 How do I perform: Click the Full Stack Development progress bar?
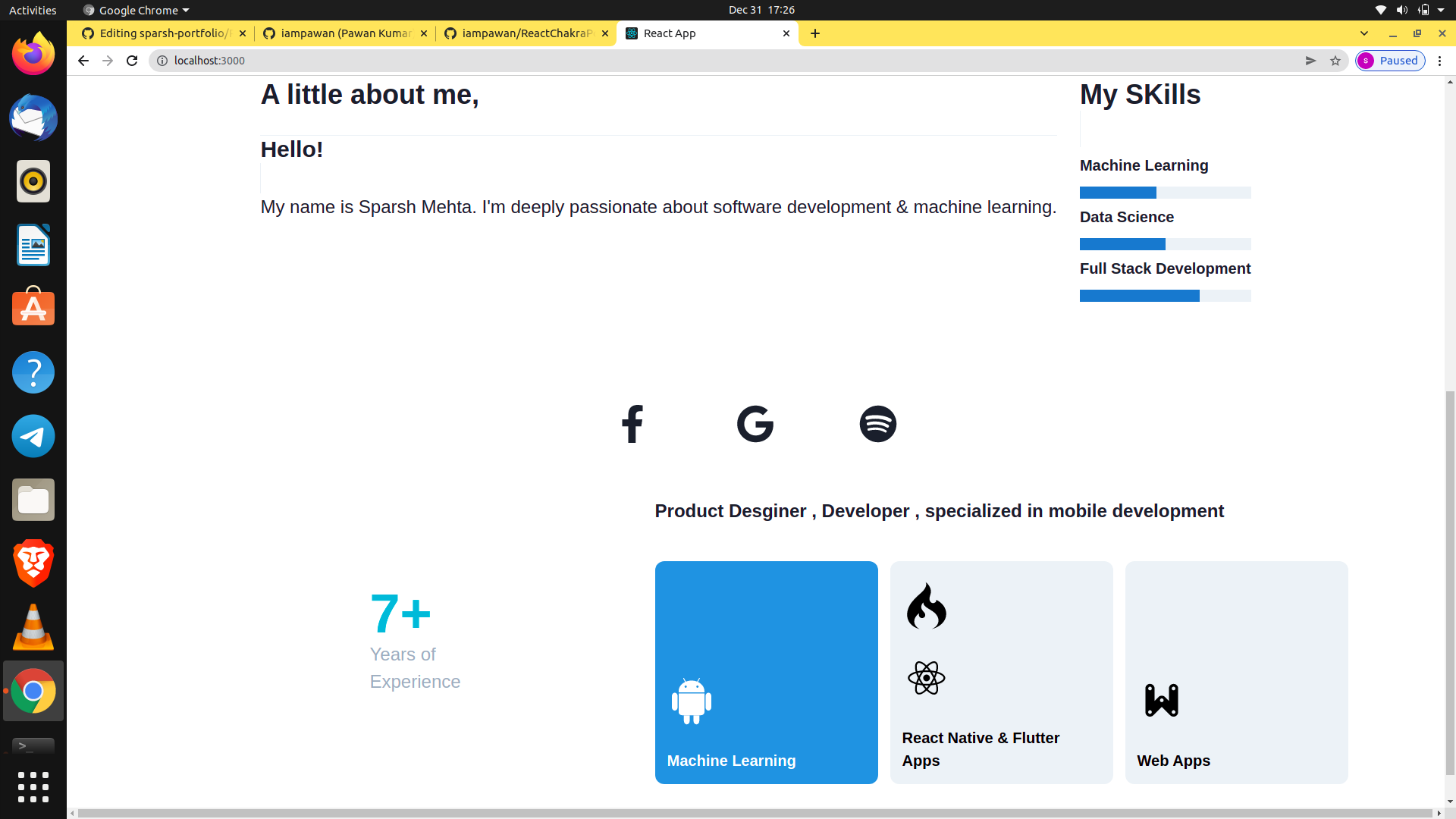pos(1166,296)
